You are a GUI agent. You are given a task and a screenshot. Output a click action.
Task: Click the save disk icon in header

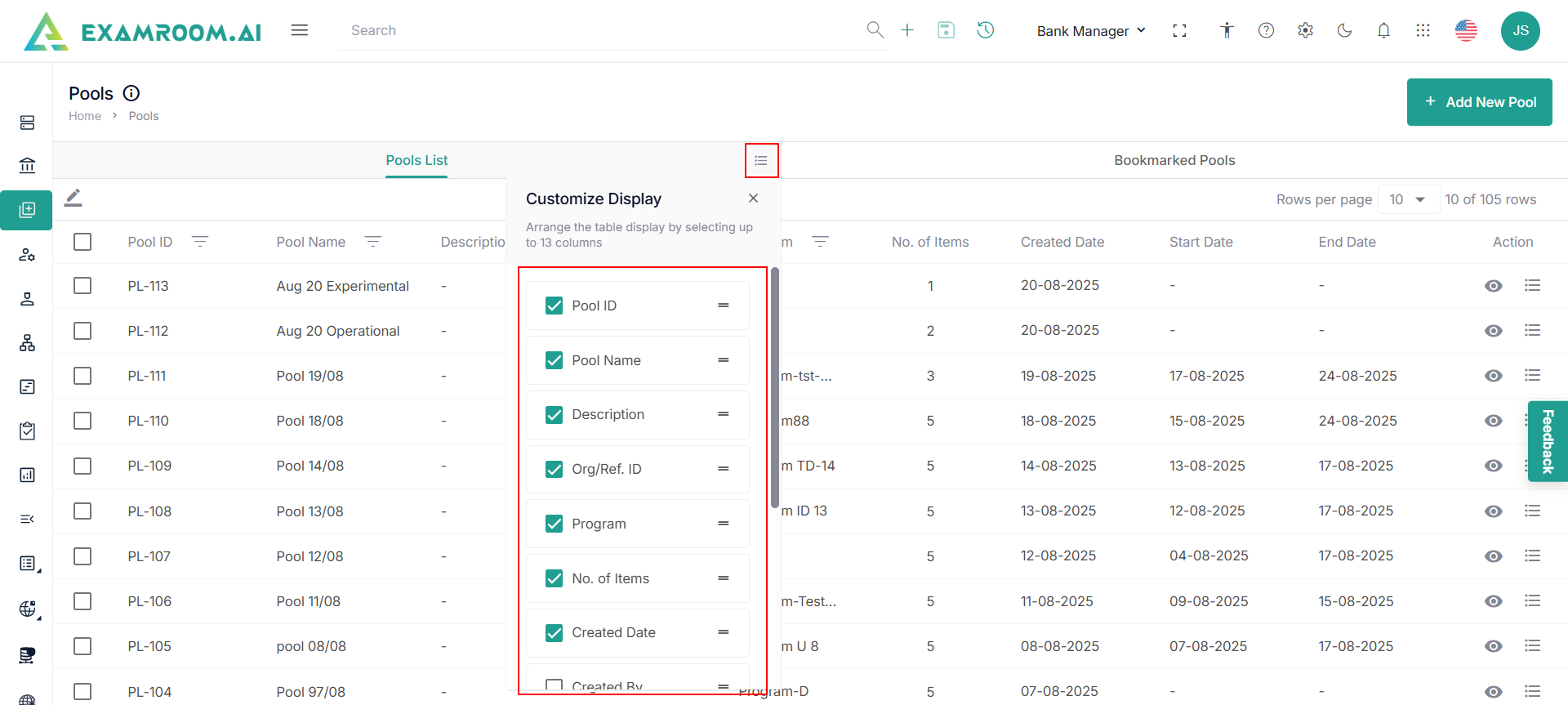click(x=946, y=30)
